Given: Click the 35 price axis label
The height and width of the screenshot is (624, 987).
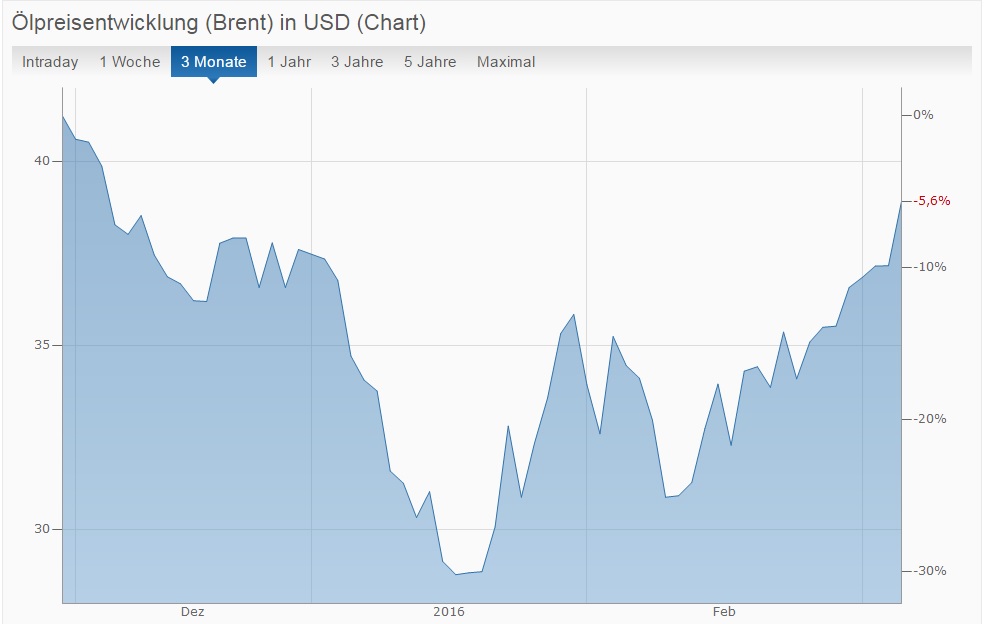Looking at the screenshot, I should tap(42, 345).
